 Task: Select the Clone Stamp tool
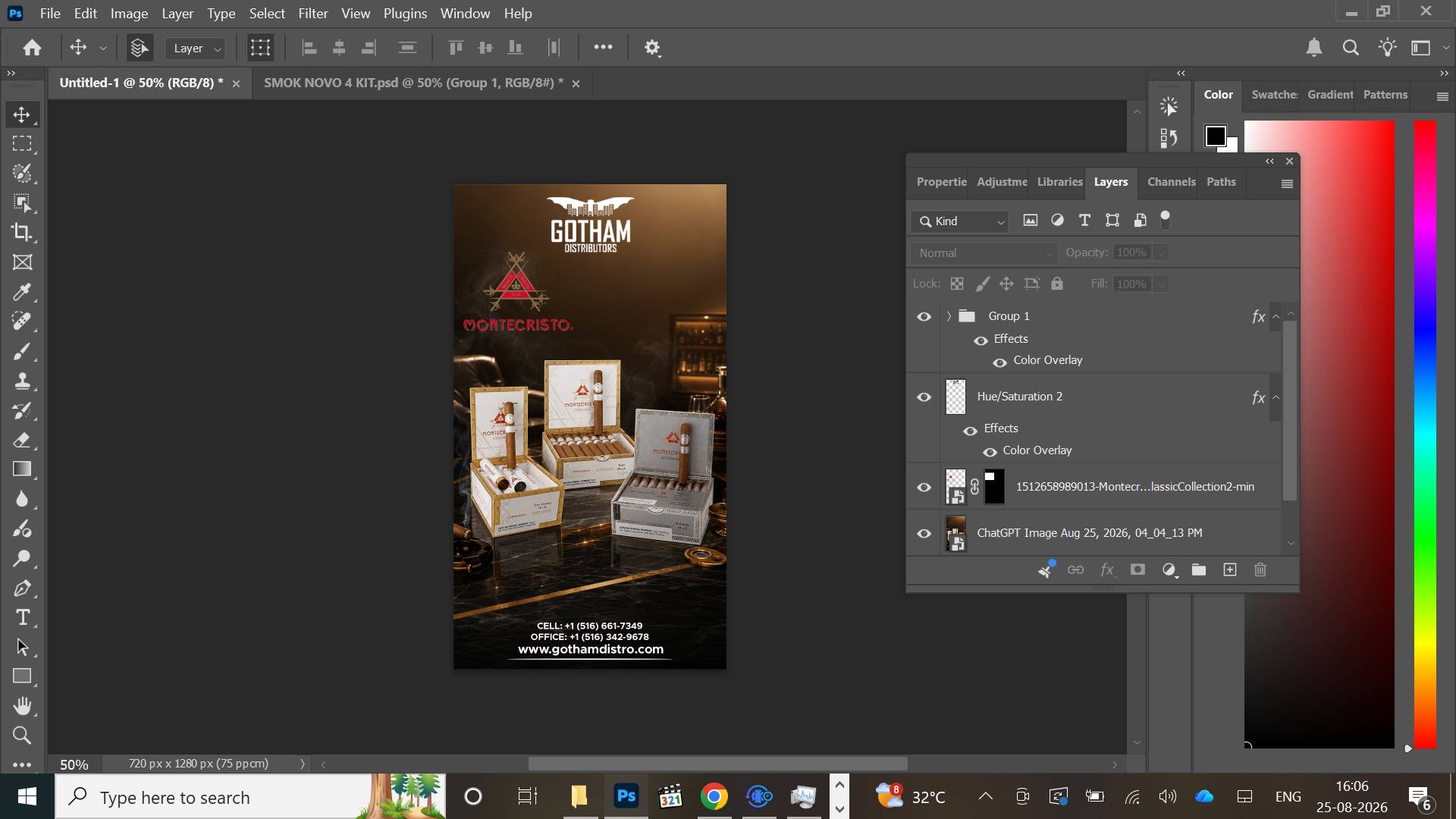22,381
